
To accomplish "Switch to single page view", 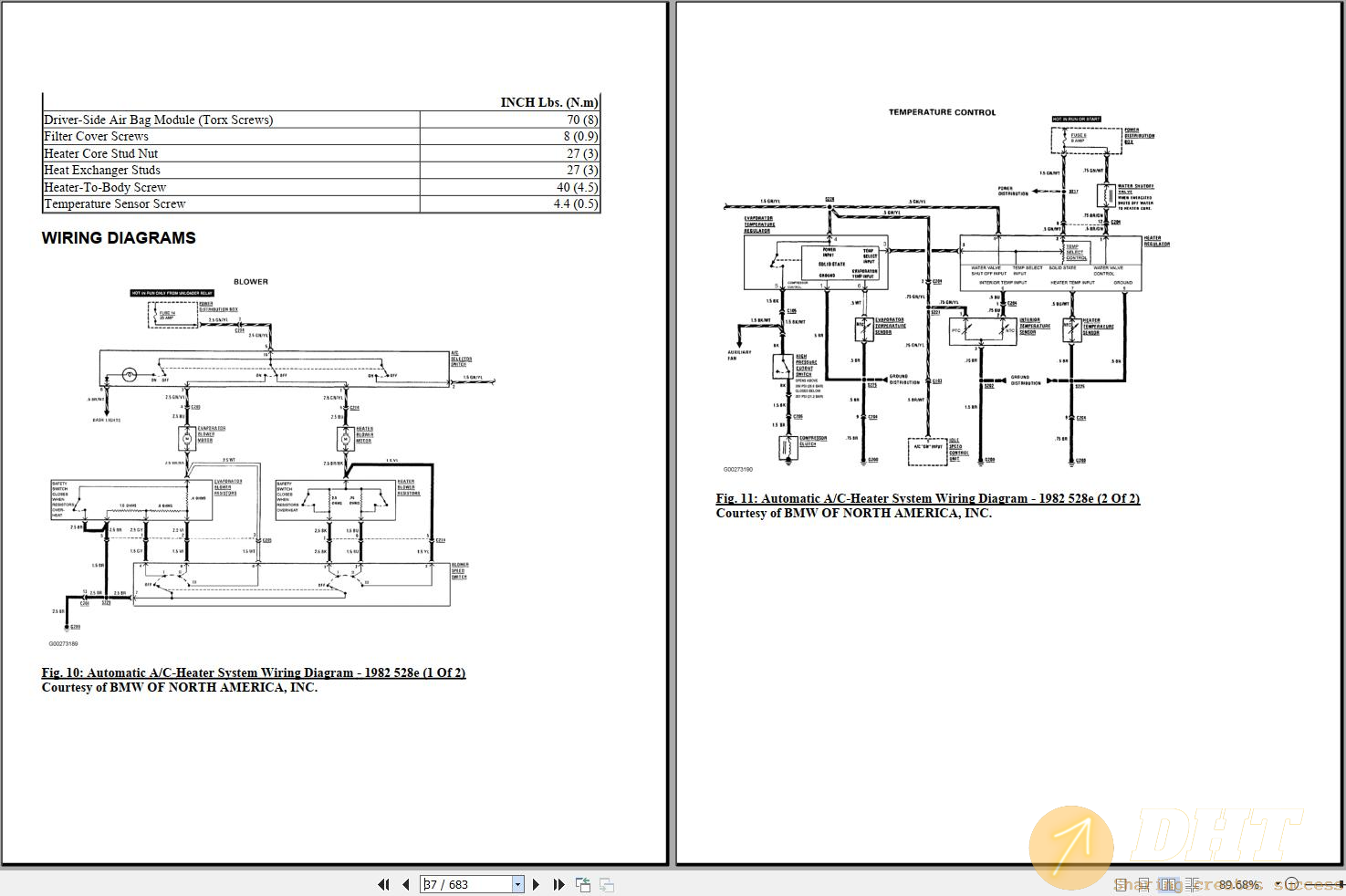I will coord(1121,884).
